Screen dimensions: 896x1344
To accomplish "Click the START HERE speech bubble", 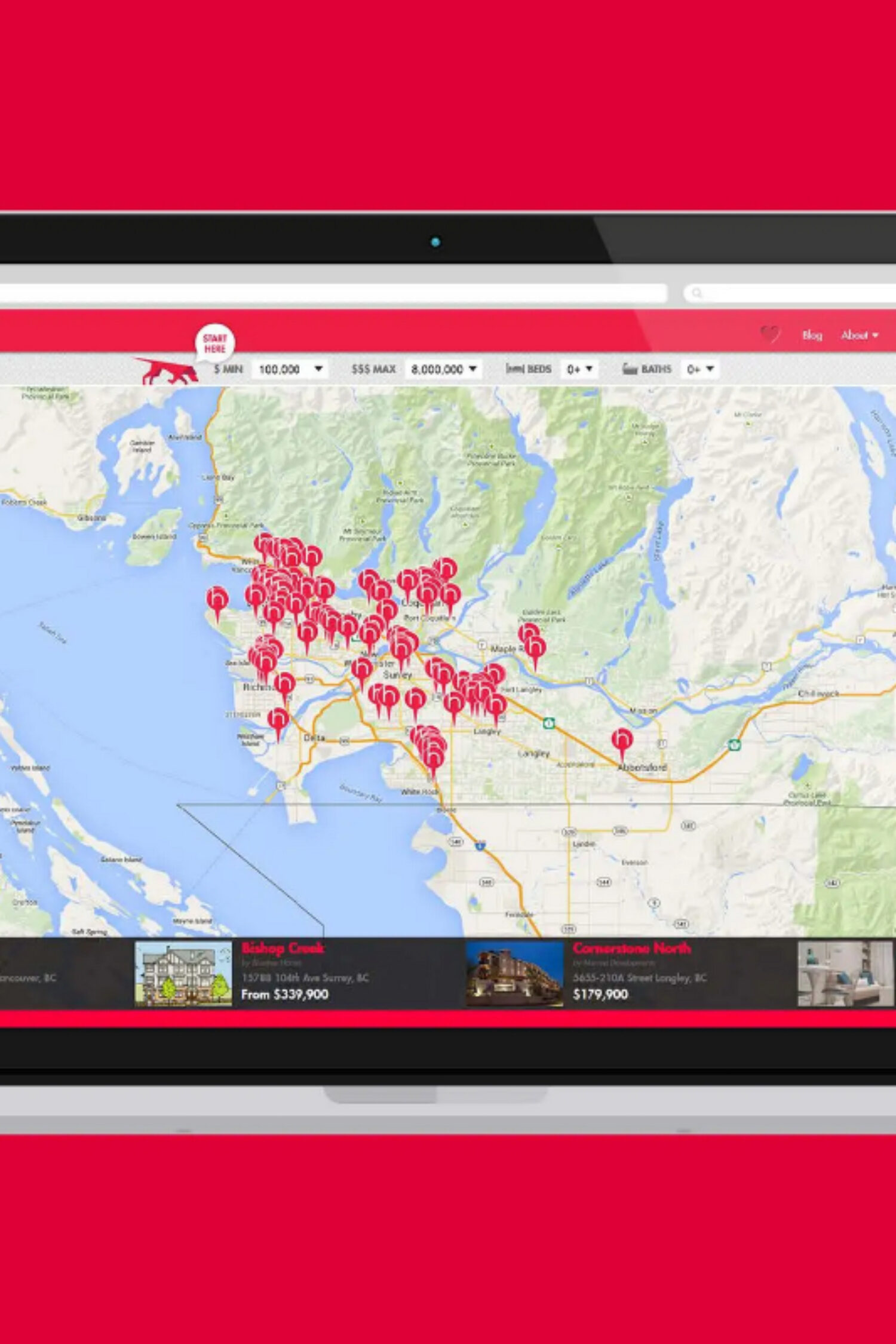I will pyautogui.click(x=215, y=343).
